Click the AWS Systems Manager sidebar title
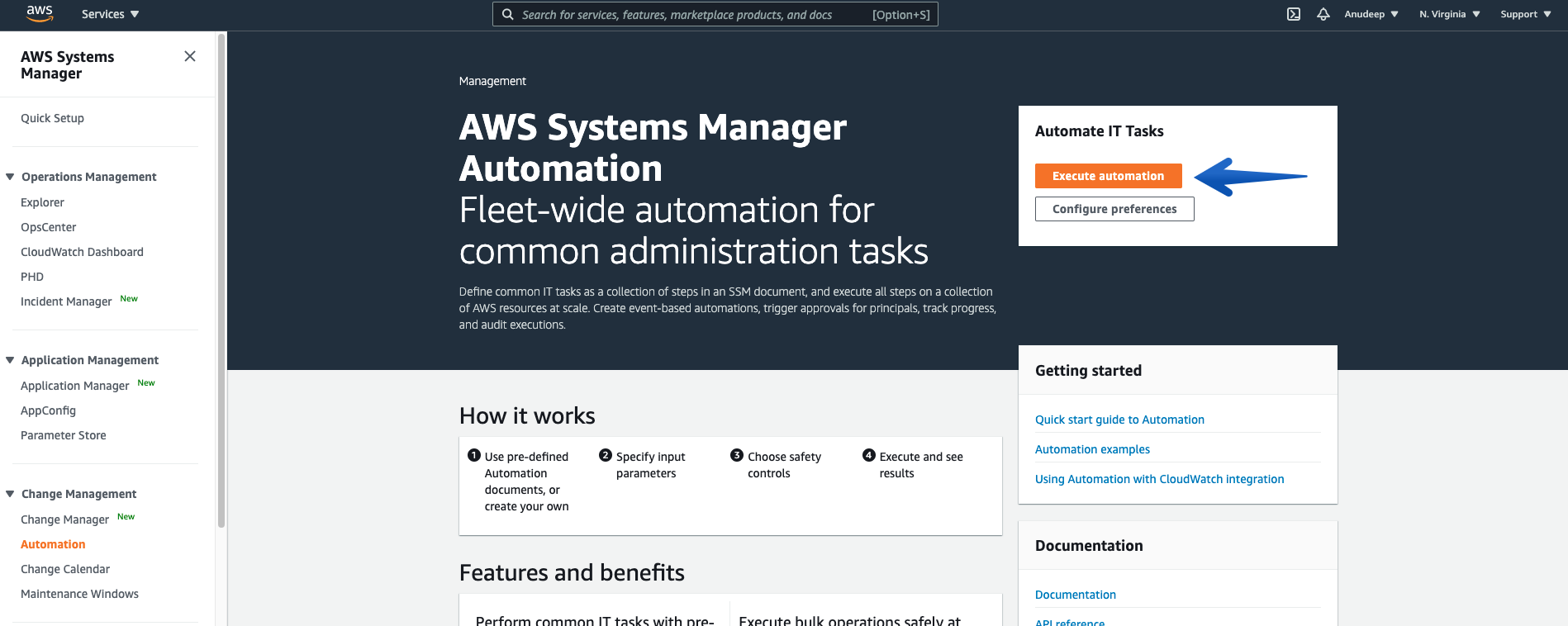The height and width of the screenshot is (626, 1568). coord(68,65)
